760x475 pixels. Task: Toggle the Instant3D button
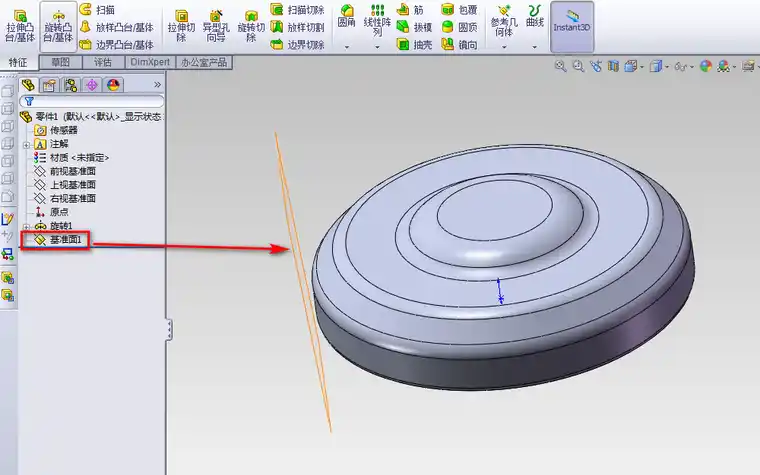click(572, 27)
